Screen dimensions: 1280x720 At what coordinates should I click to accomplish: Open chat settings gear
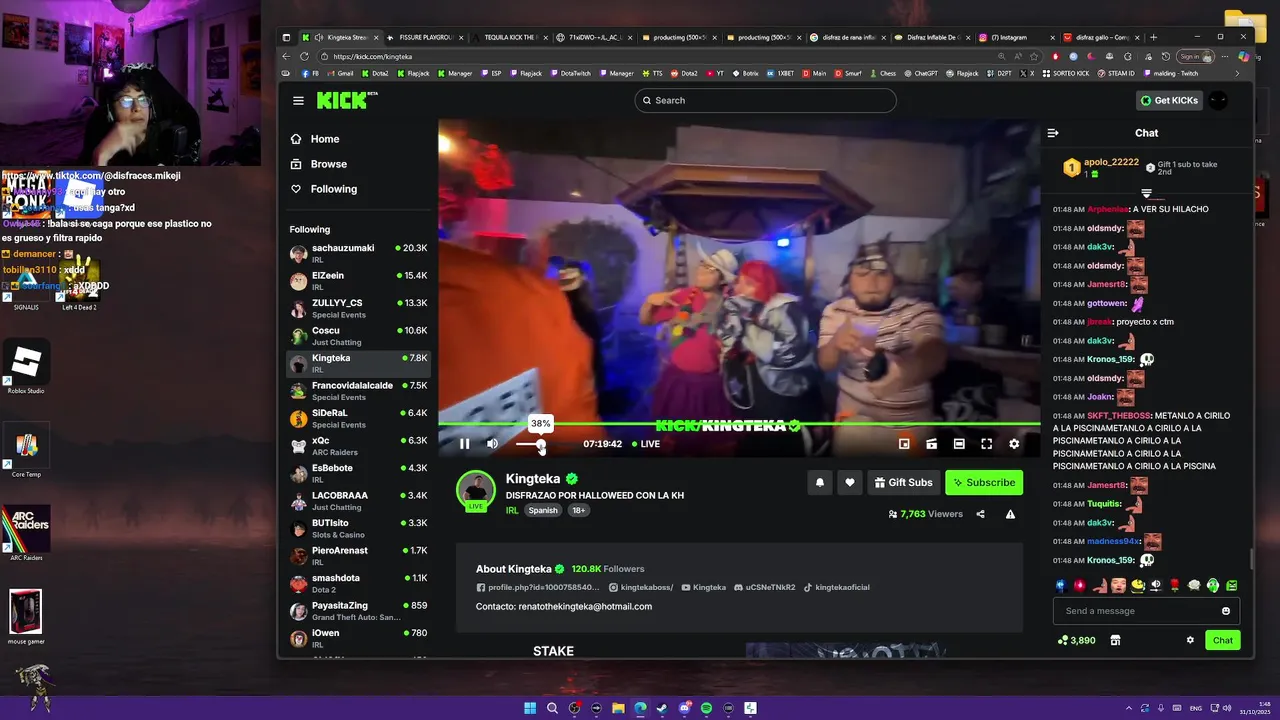(1190, 640)
